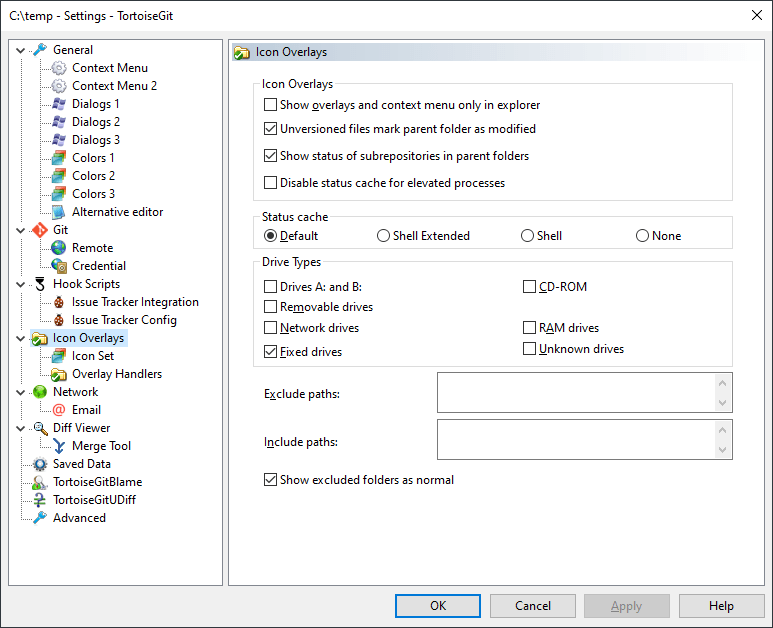The width and height of the screenshot is (773, 628).
Task: Click the Saved Data gear icon
Action: [40, 464]
